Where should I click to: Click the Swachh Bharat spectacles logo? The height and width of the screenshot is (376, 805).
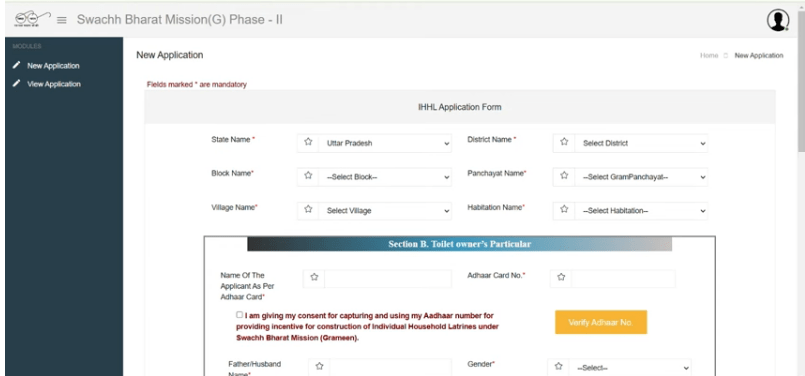click(x=32, y=20)
